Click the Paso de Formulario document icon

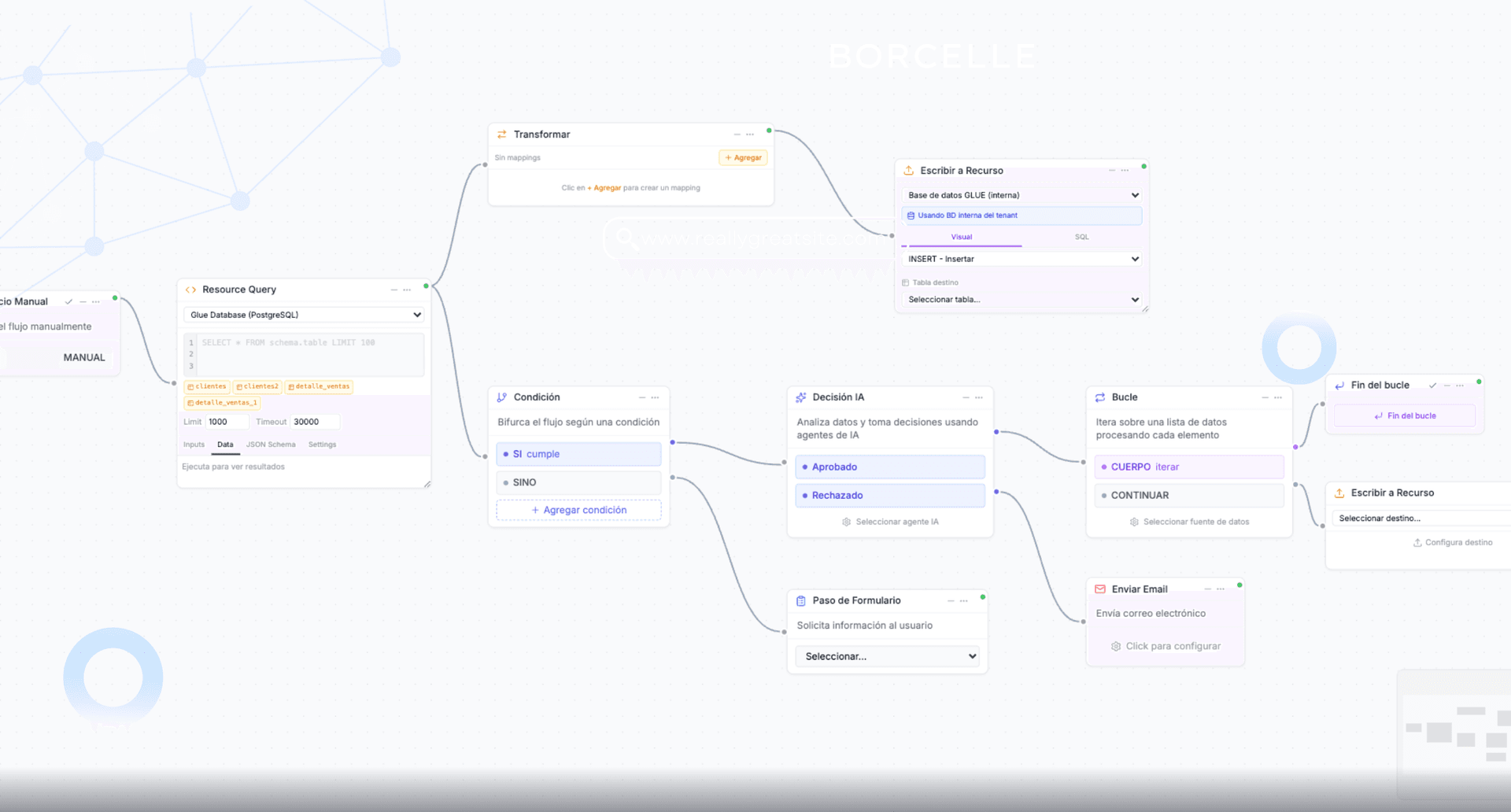coord(800,600)
